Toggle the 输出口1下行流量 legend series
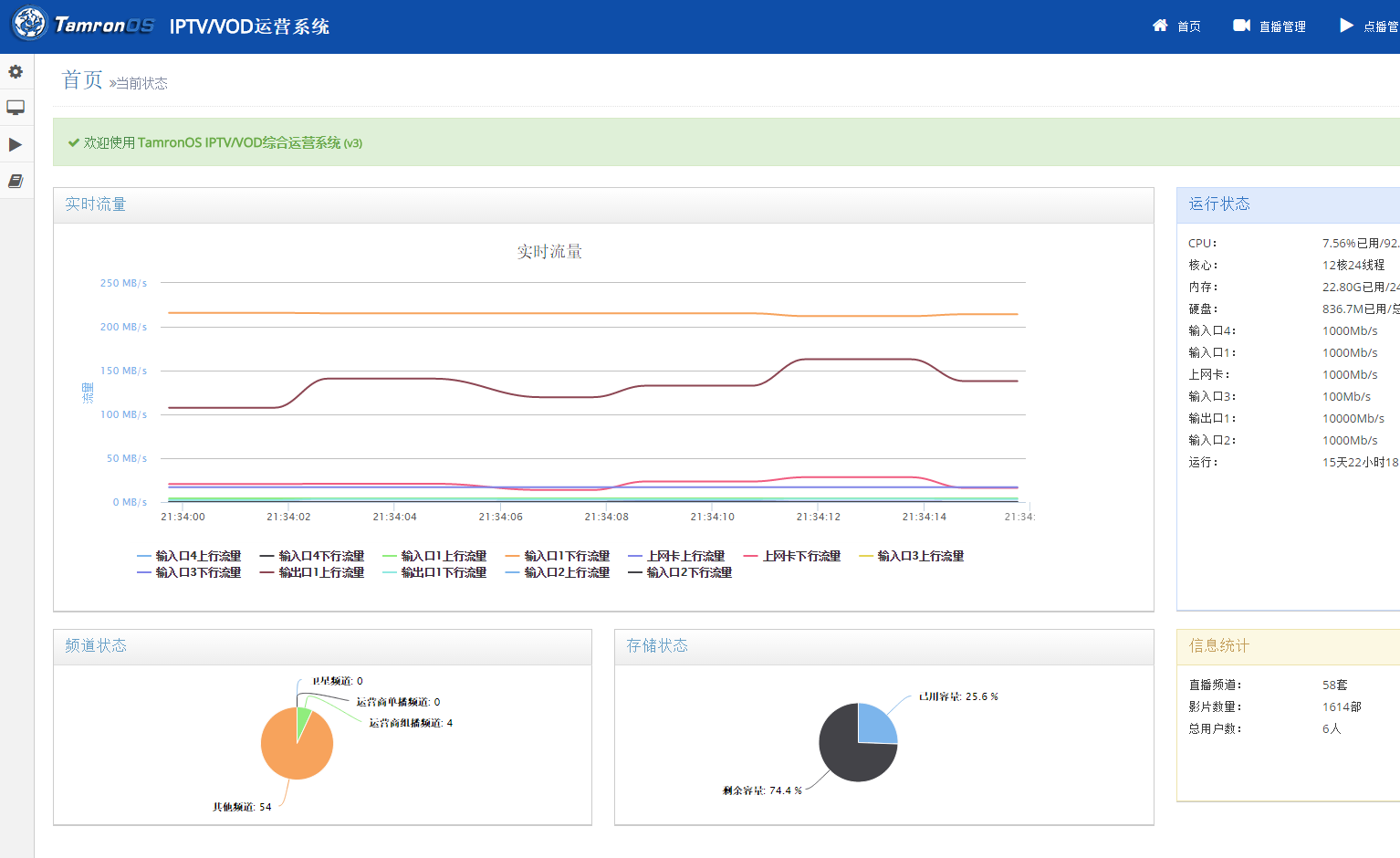The height and width of the screenshot is (858, 1400). pos(434,572)
